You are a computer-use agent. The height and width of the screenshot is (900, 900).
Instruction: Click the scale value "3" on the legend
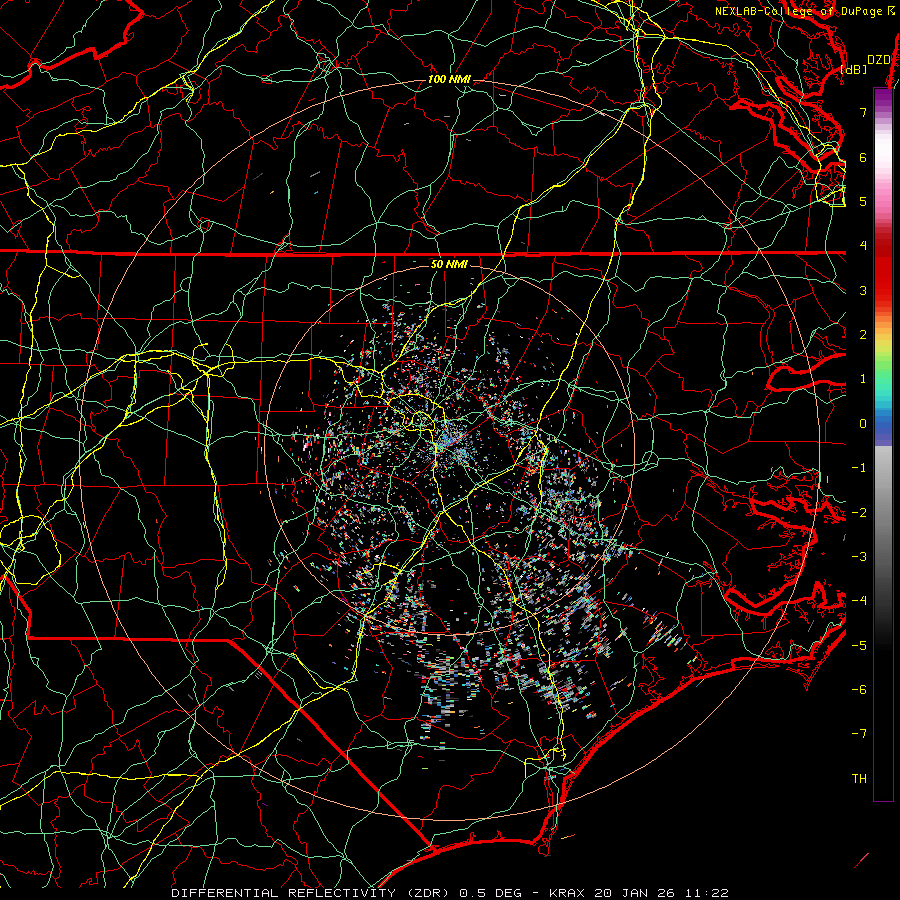tap(863, 290)
